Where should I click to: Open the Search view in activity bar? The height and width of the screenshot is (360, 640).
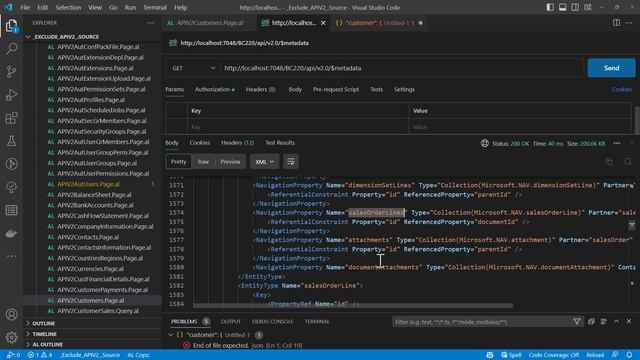click(11, 49)
